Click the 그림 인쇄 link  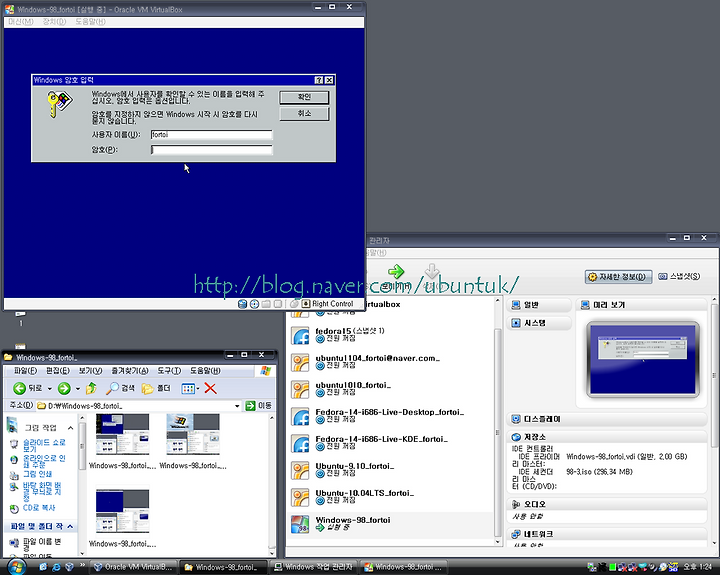[x=38, y=474]
